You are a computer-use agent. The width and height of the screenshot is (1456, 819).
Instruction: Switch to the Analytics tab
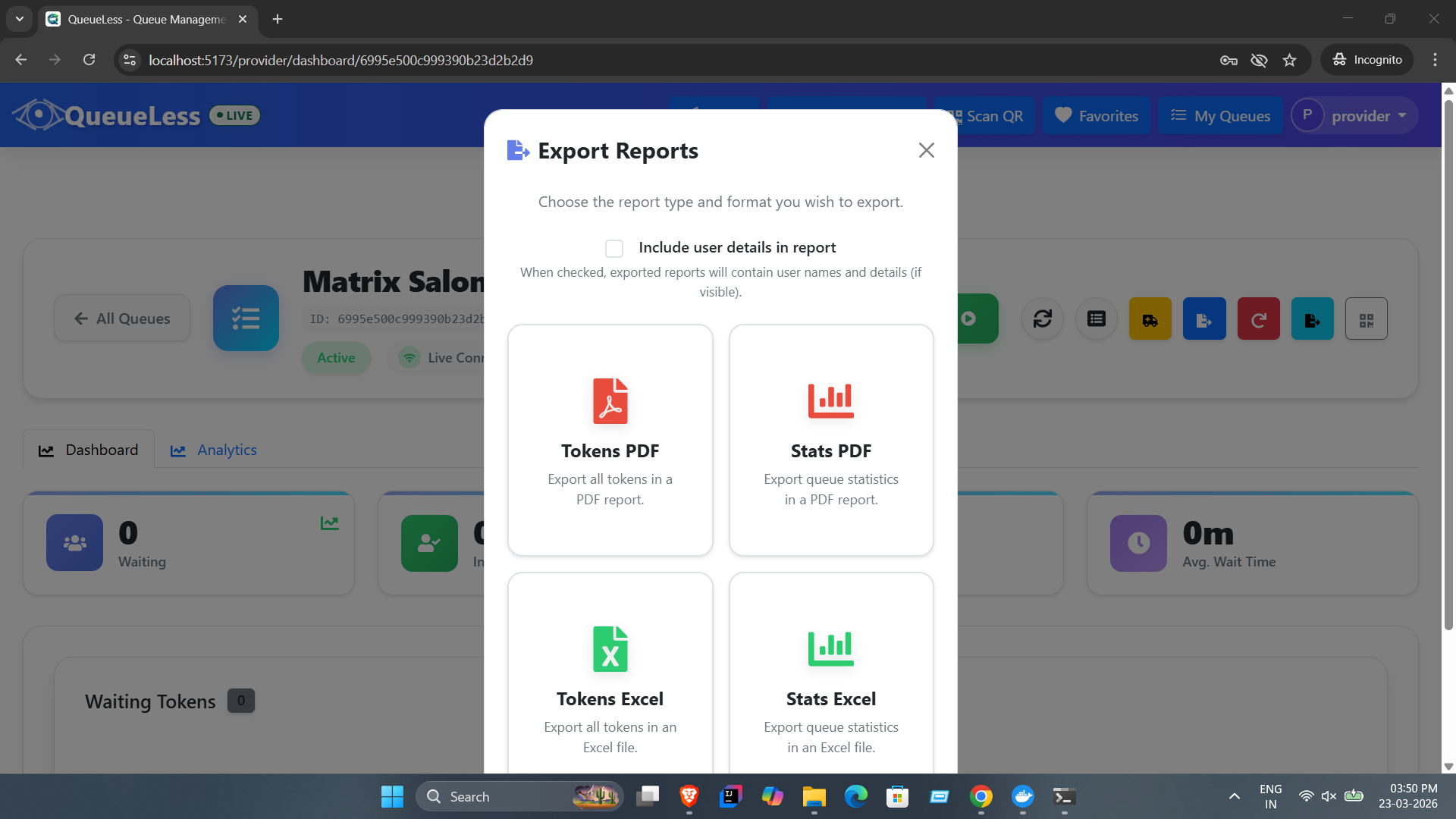(x=214, y=450)
